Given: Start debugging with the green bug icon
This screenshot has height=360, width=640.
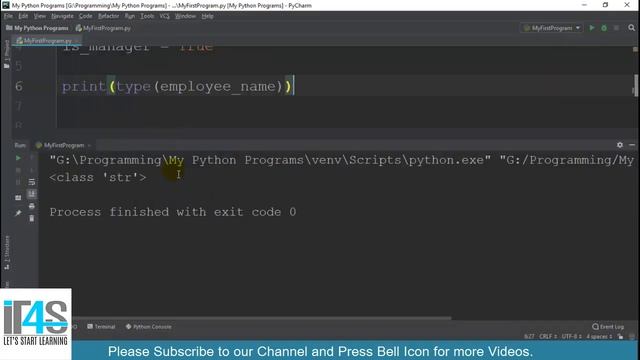Looking at the screenshot, I should coord(604,28).
